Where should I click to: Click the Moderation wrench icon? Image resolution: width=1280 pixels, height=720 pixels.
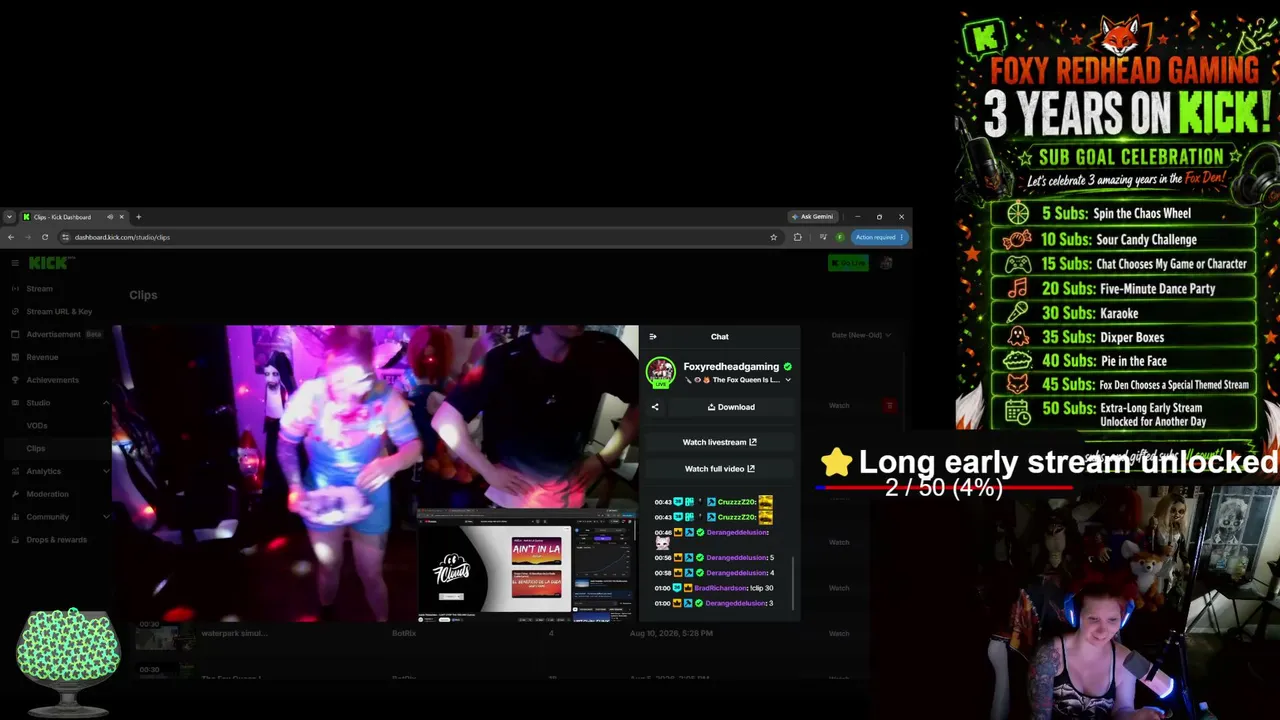[15, 494]
